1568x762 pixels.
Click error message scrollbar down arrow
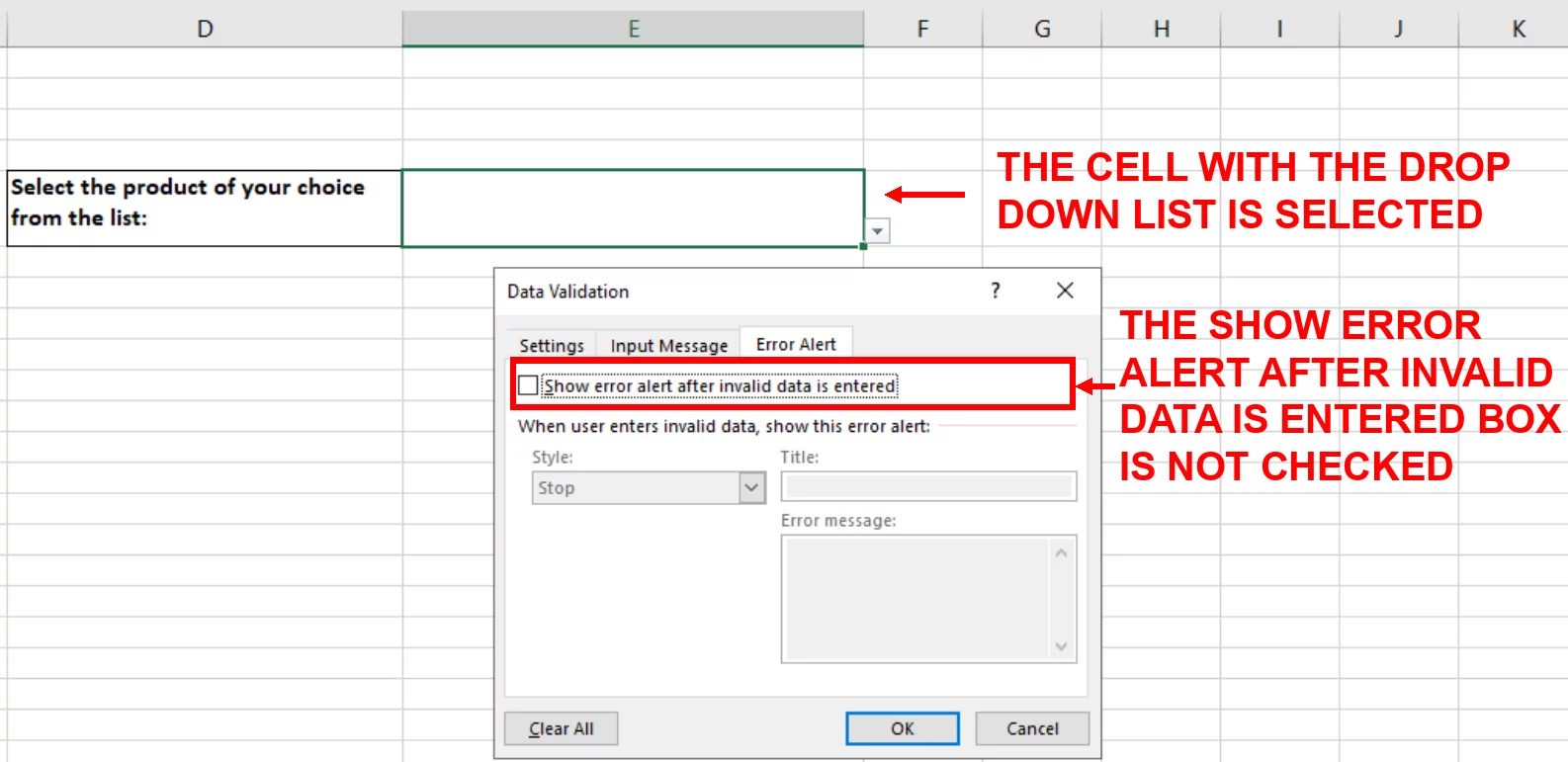[x=1062, y=646]
